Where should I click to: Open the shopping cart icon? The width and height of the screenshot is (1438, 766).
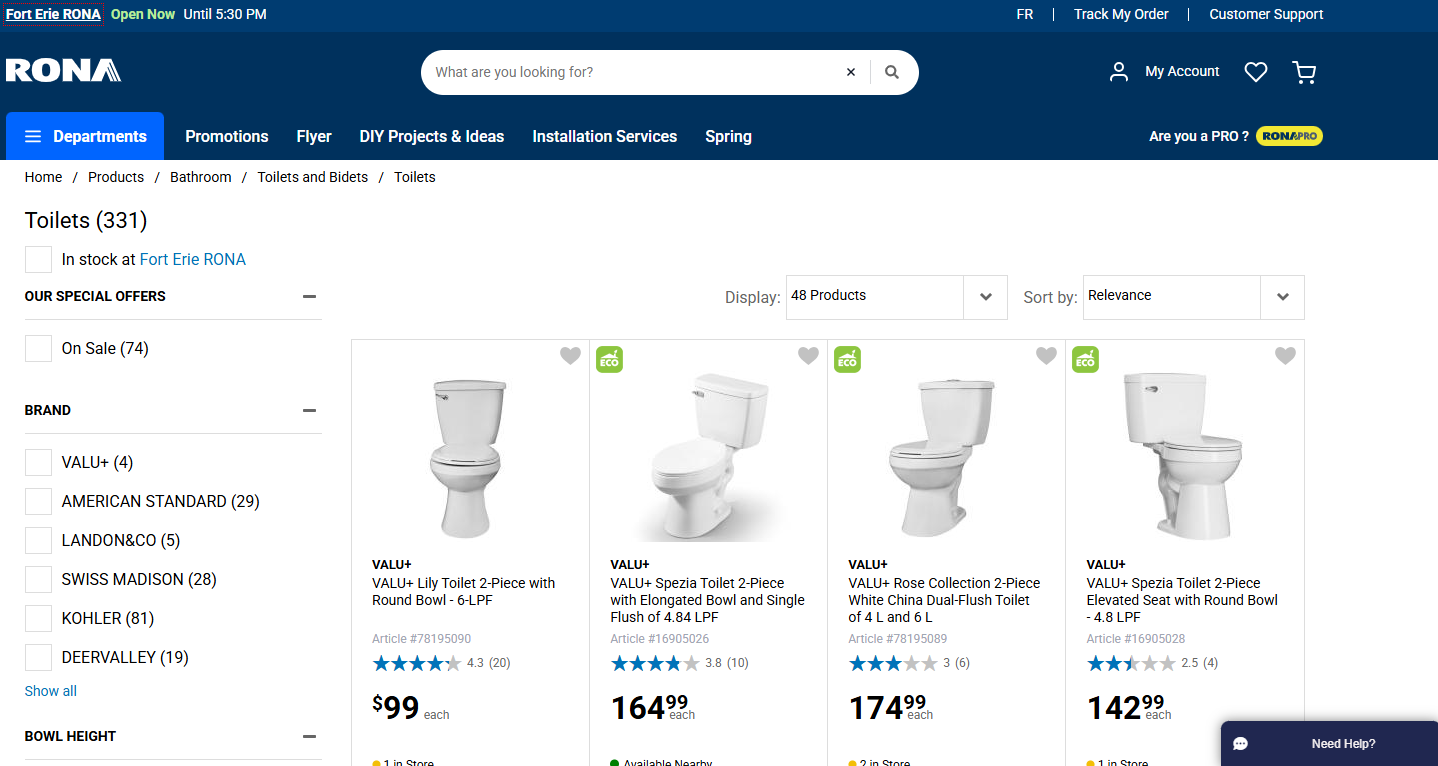pyautogui.click(x=1304, y=72)
